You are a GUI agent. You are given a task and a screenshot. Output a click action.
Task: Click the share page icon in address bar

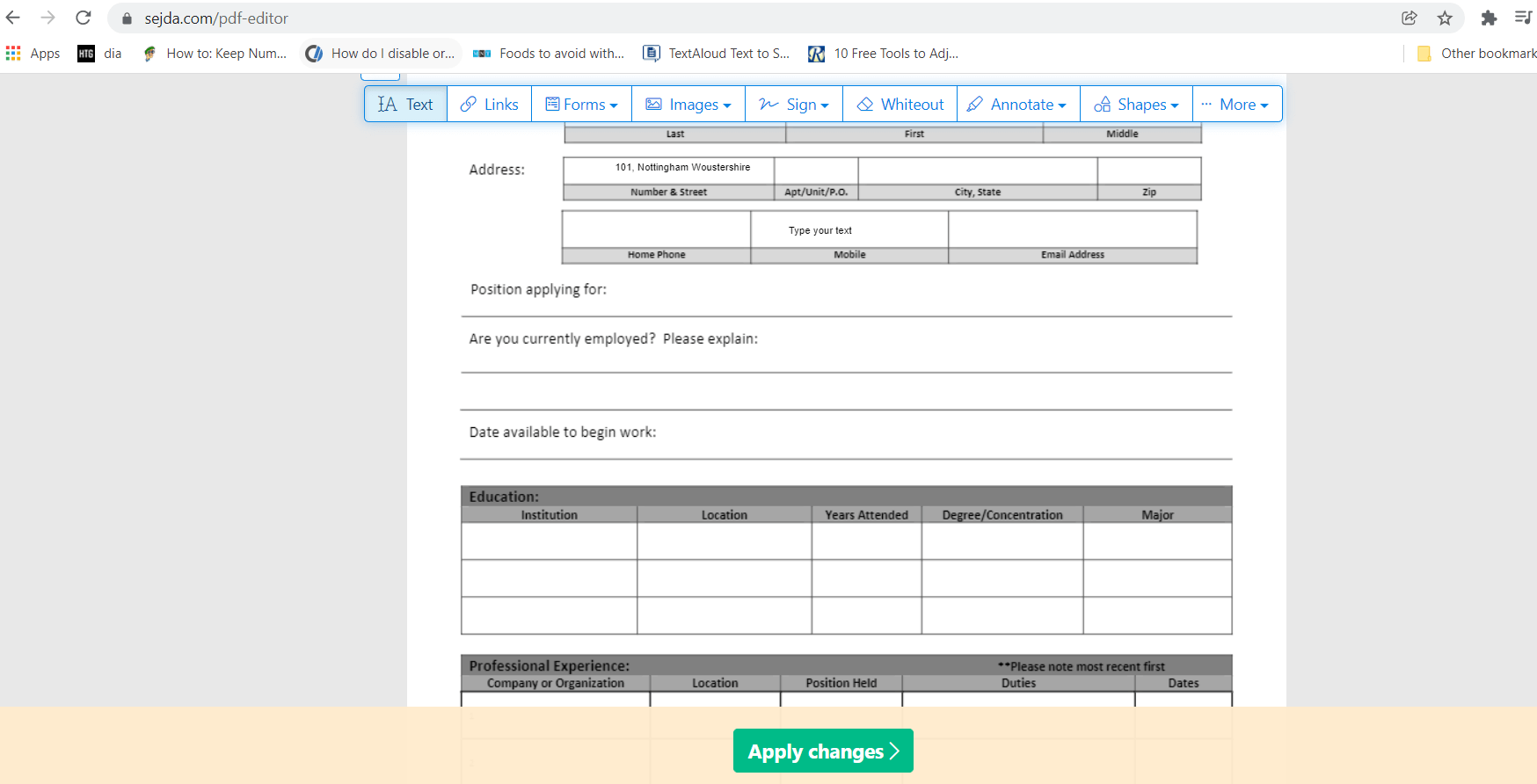click(1410, 18)
